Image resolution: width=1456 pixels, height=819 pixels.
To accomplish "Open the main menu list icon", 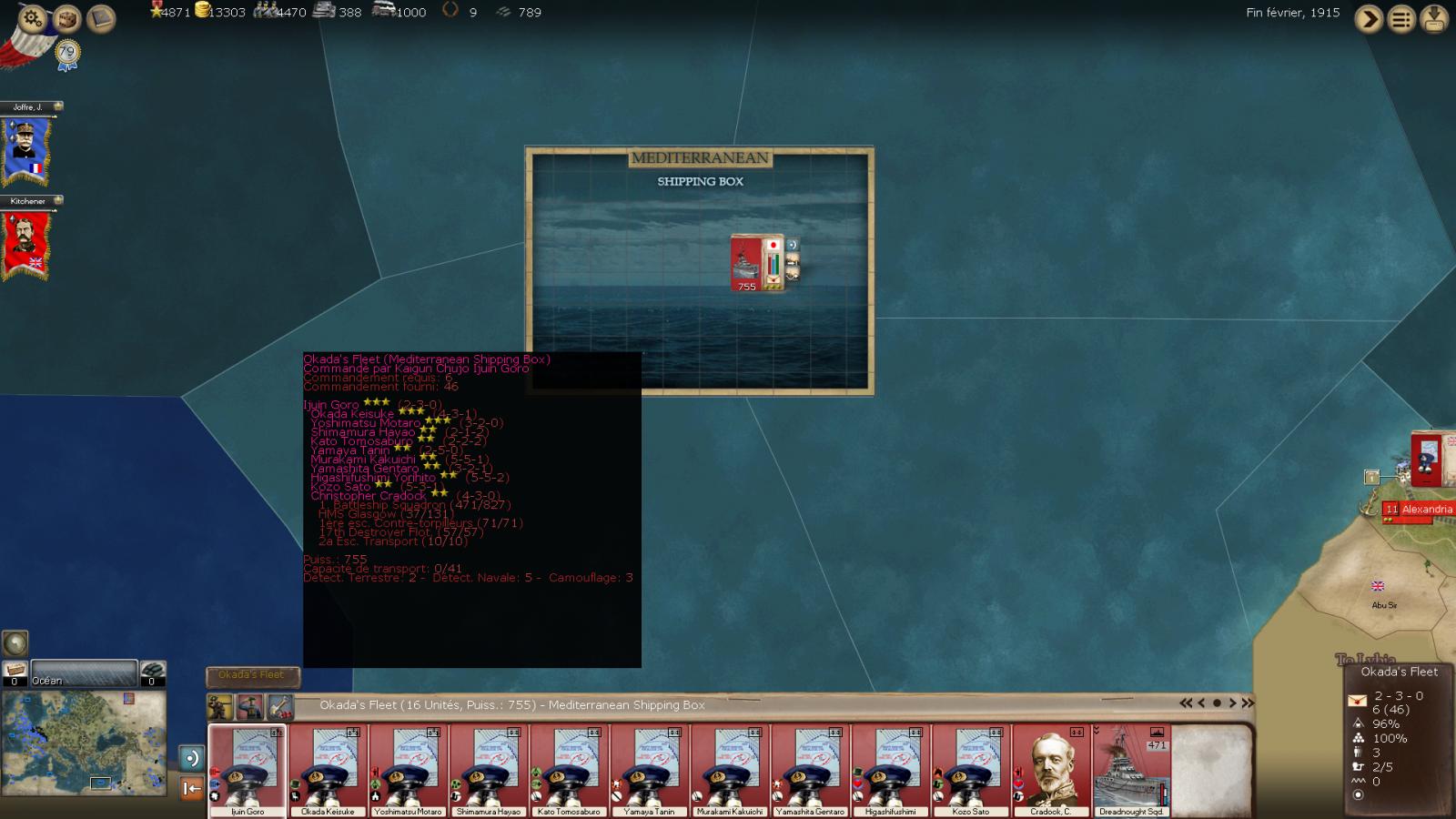I will (x=1401, y=18).
